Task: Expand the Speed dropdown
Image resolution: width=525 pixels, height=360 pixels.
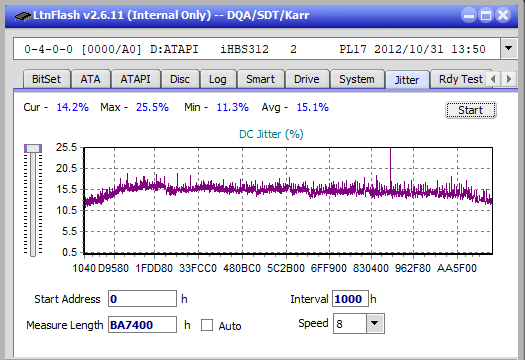Action: click(x=375, y=323)
